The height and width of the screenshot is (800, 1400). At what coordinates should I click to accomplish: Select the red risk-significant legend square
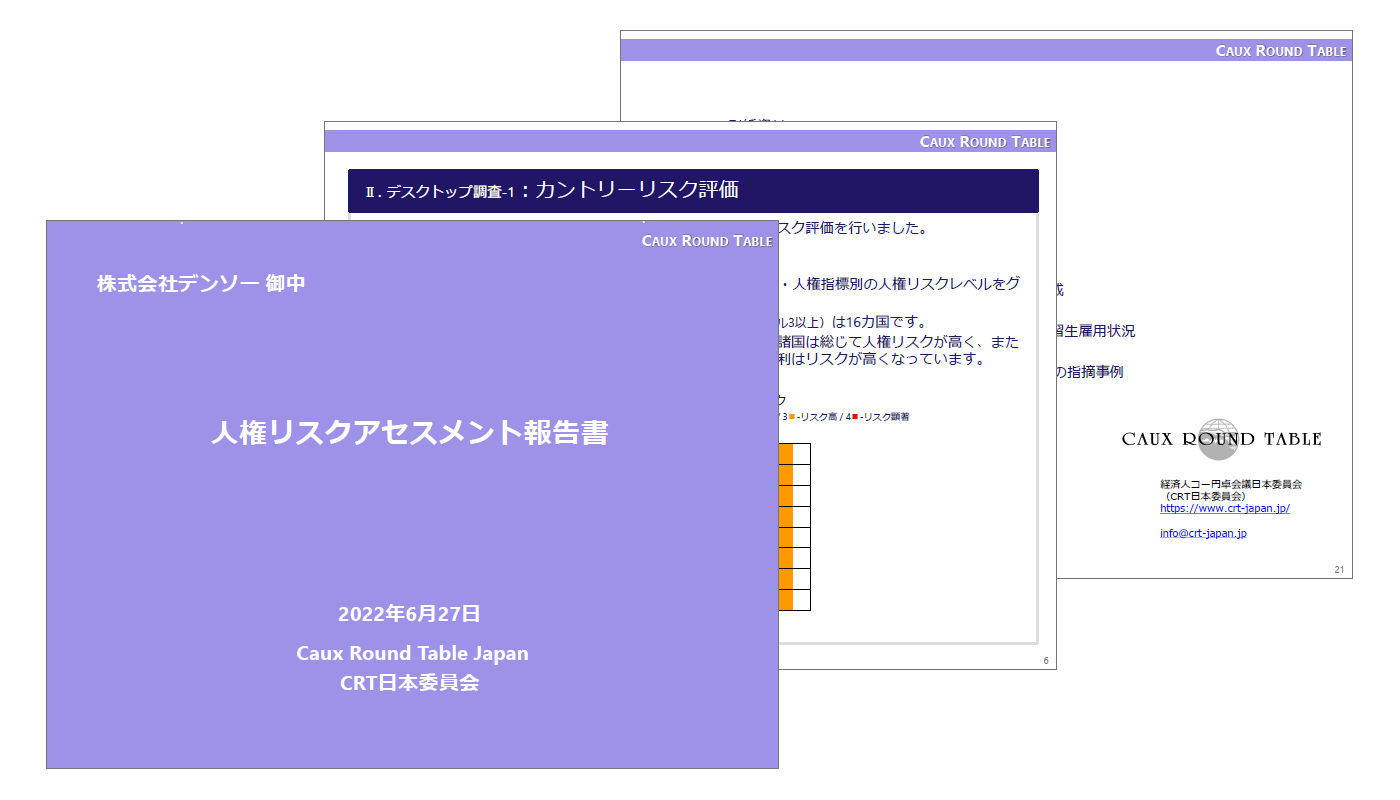[x=855, y=416]
